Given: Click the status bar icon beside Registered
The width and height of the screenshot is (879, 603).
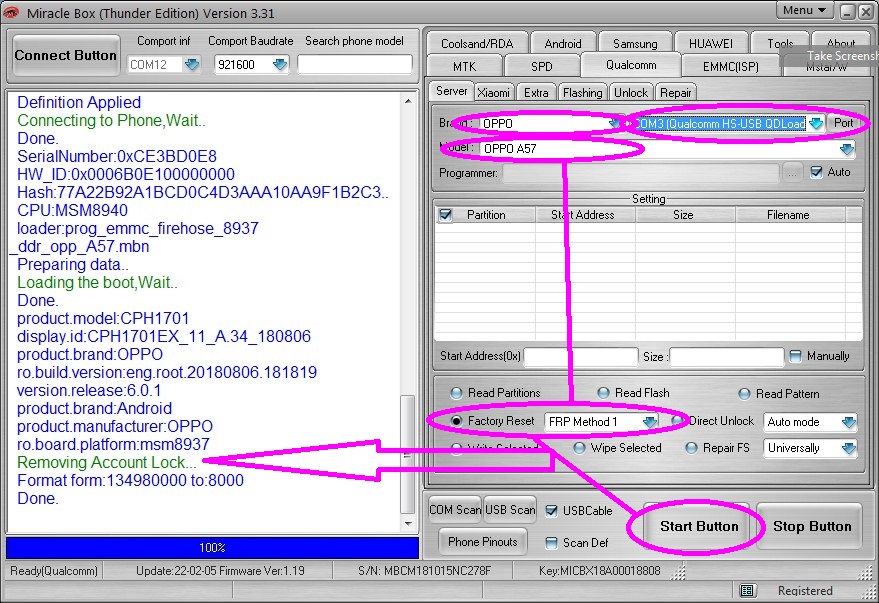Looking at the screenshot, I should point(746,590).
